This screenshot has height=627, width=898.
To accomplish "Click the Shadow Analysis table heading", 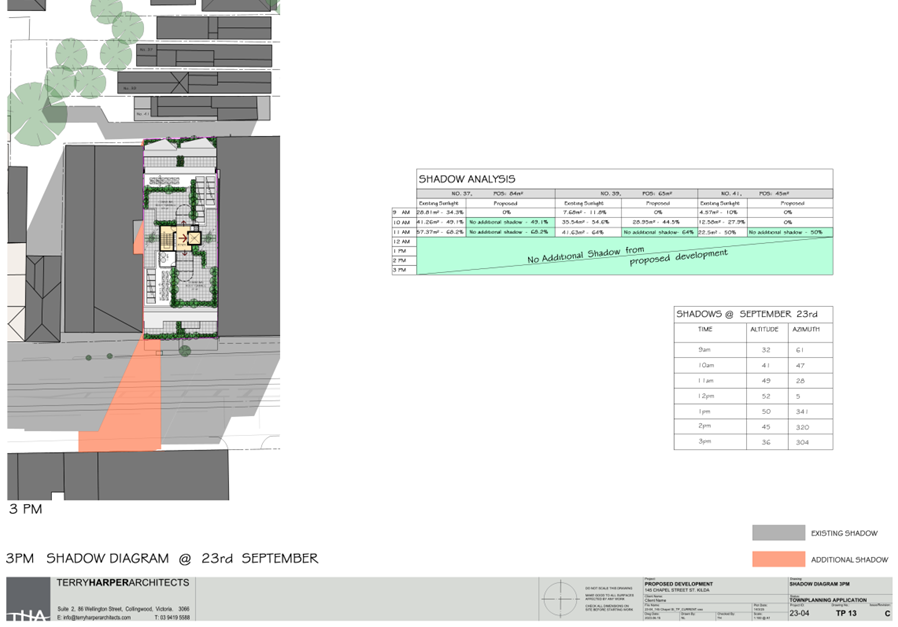I will [x=467, y=178].
